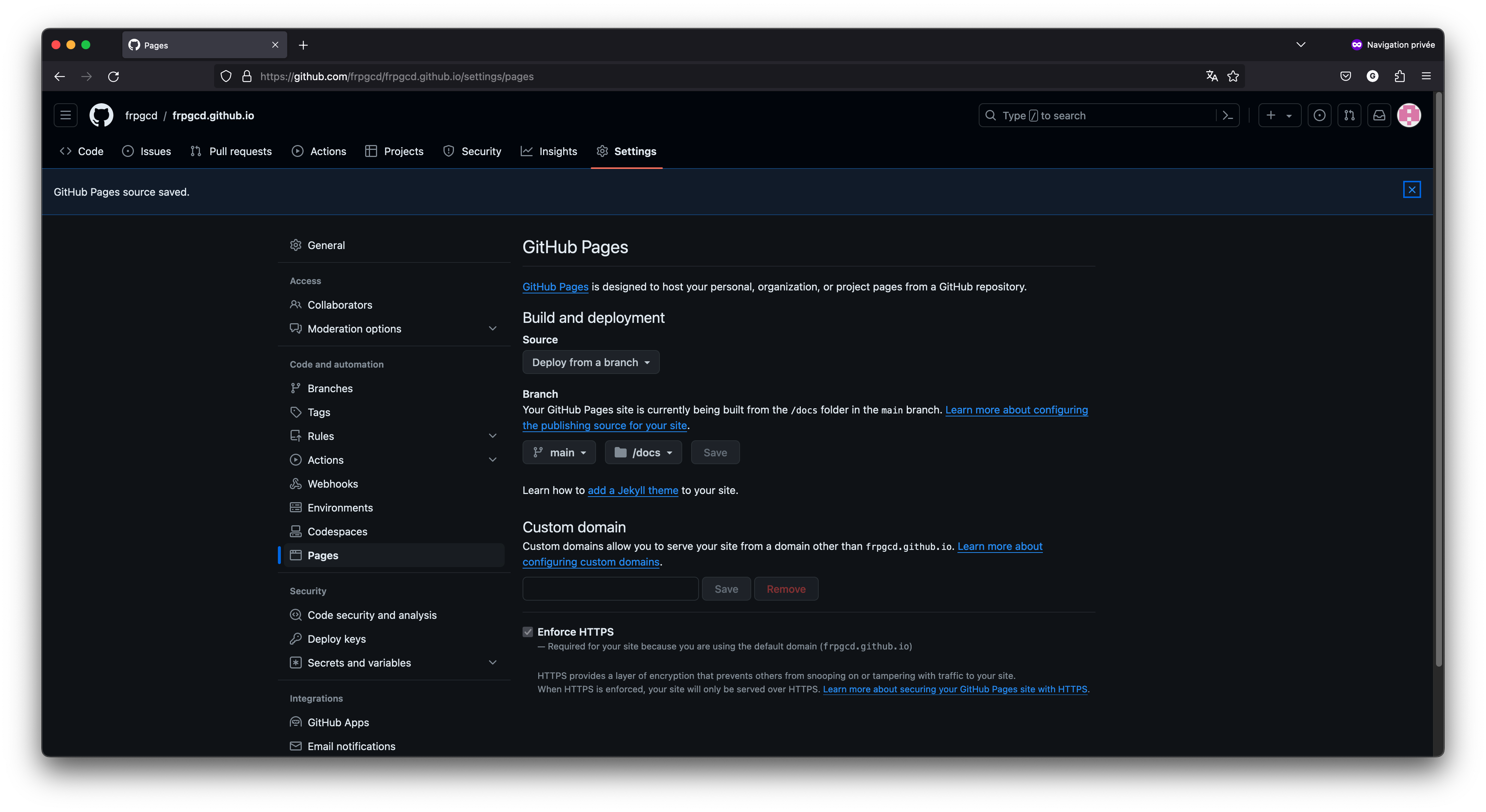
Task: Expand Moderation options in sidebar
Action: pyautogui.click(x=492, y=329)
